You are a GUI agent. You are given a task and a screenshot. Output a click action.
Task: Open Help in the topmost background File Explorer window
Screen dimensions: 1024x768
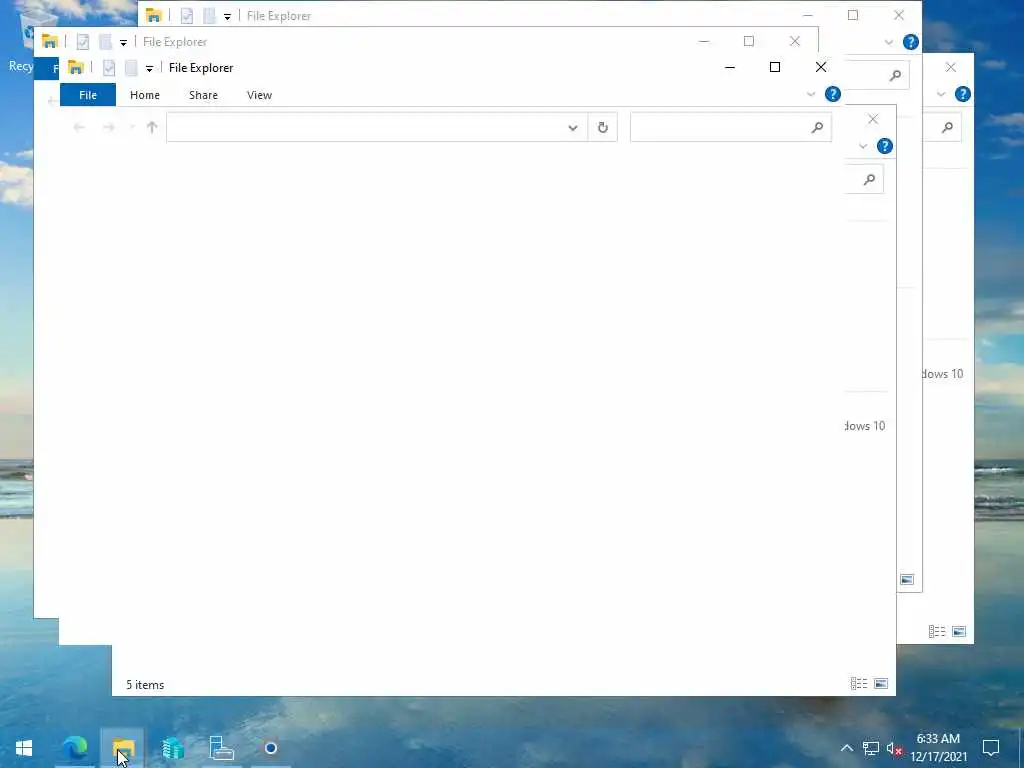[910, 42]
